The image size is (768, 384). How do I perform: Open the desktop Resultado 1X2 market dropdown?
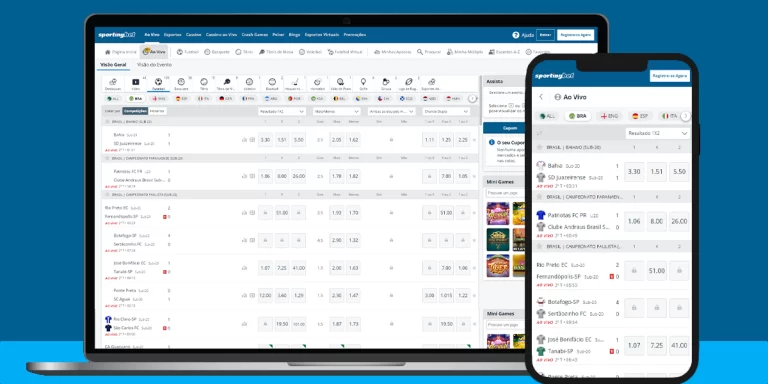click(x=282, y=111)
